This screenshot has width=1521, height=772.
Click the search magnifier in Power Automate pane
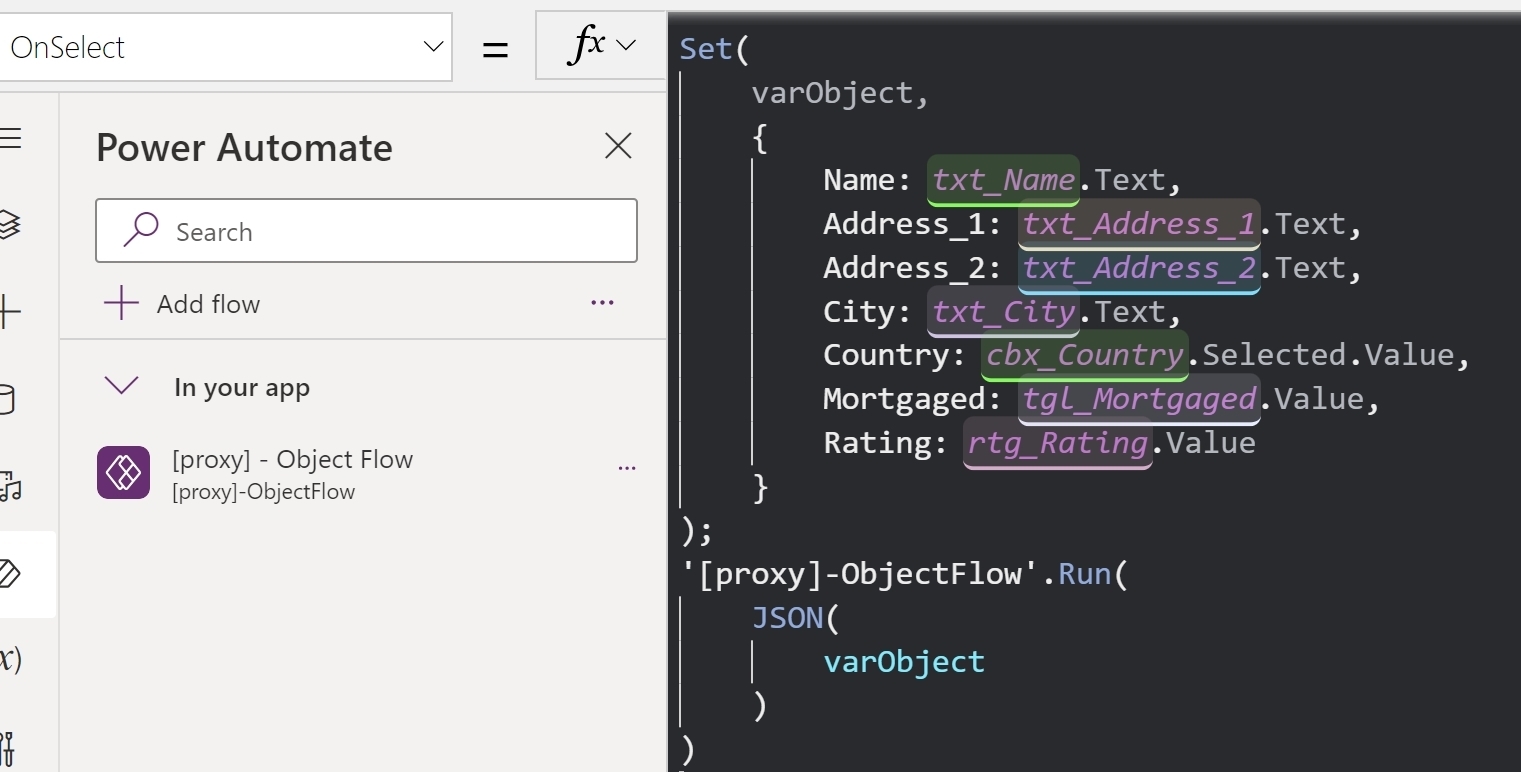pyautogui.click(x=141, y=231)
